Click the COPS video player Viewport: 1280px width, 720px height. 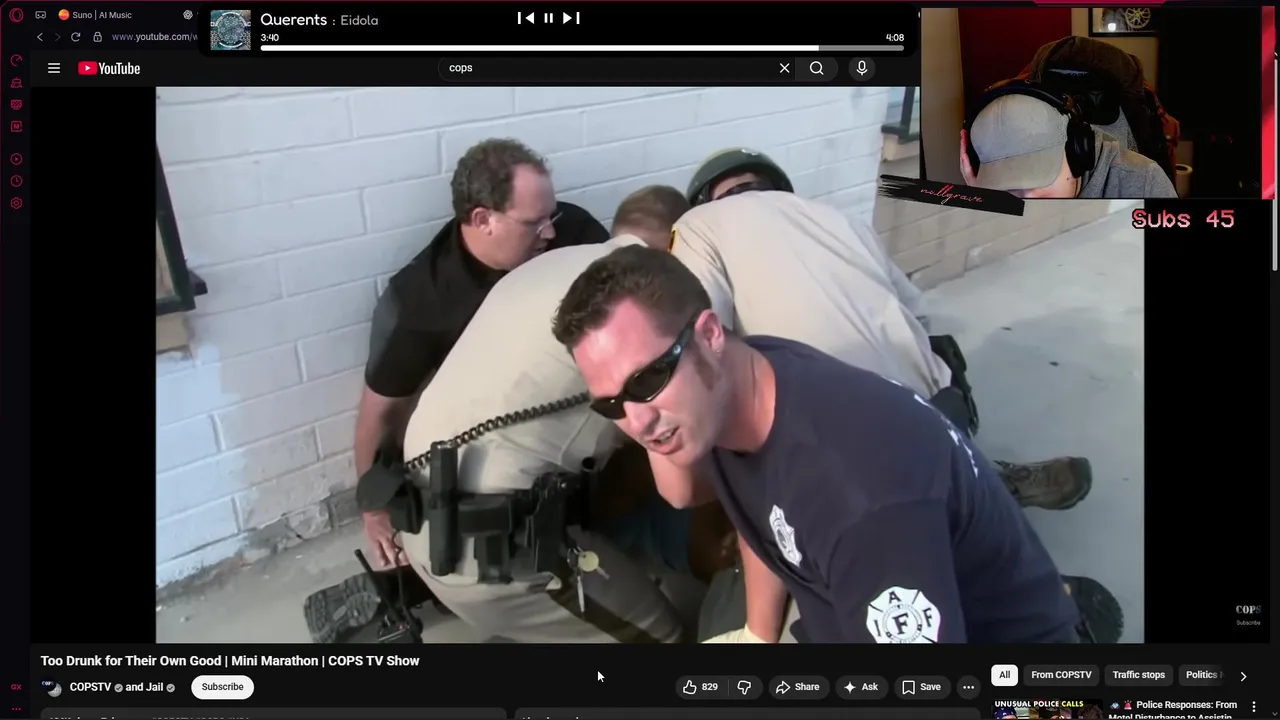[650, 364]
